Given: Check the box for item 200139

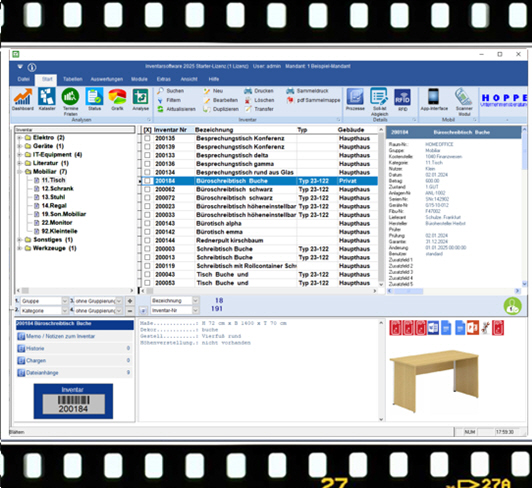Looking at the screenshot, I should click(x=147, y=147).
